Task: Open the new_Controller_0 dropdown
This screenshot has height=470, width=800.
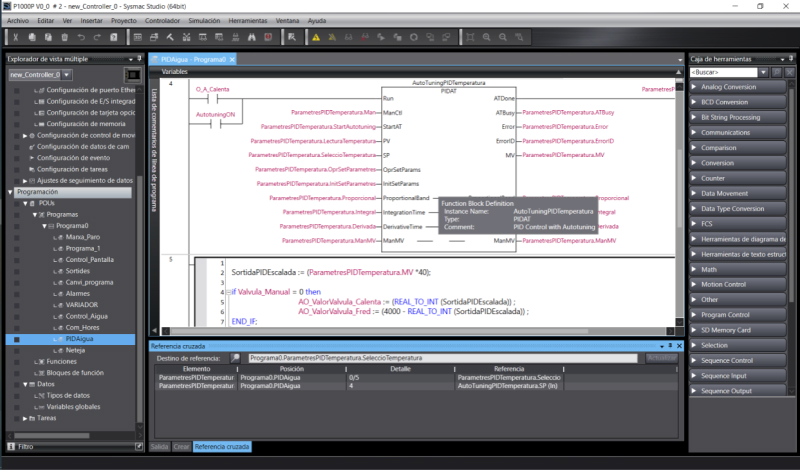Action: point(66,75)
